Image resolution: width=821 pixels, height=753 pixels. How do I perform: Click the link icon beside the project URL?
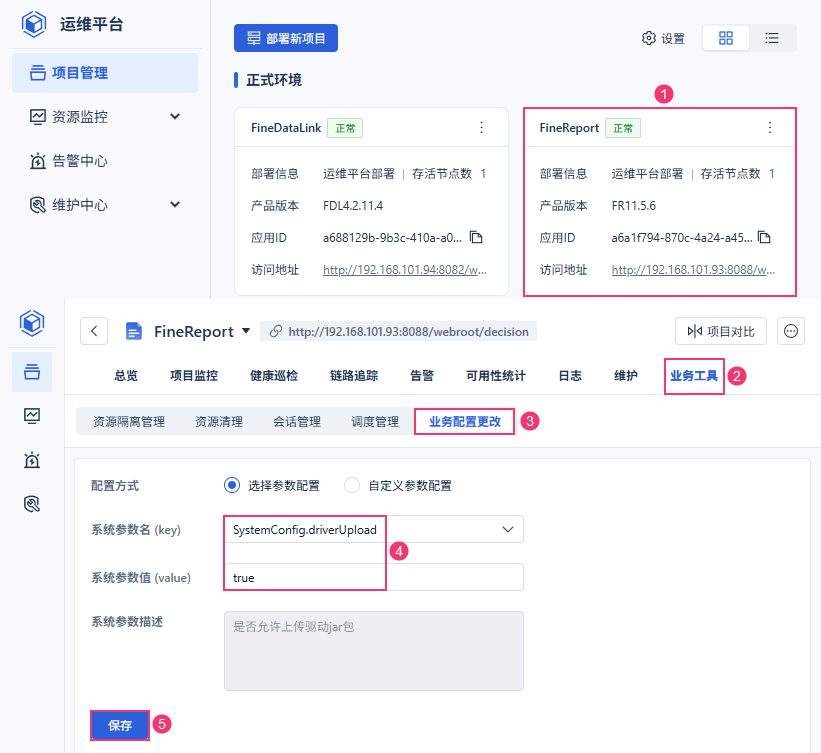(275, 331)
